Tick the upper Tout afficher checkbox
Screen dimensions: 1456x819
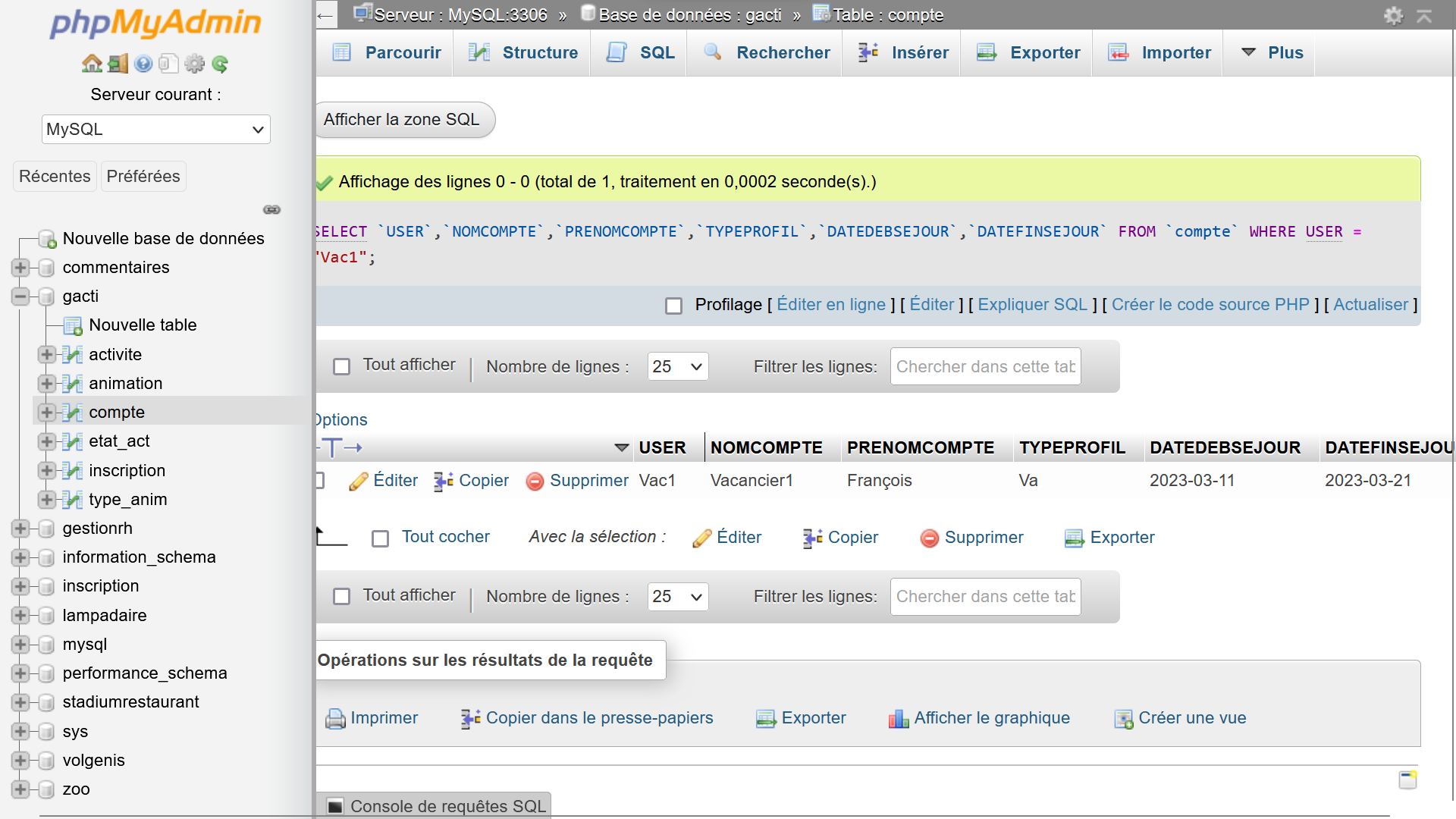point(342,367)
